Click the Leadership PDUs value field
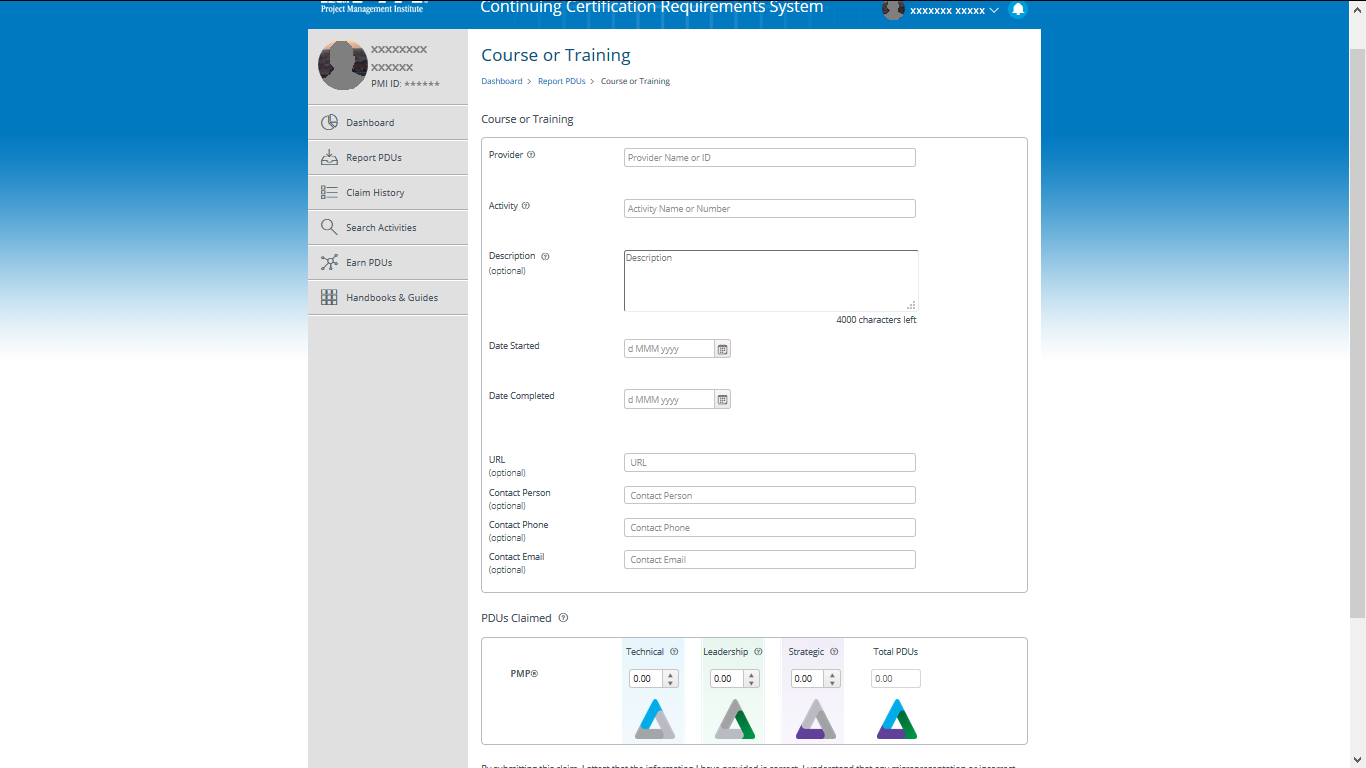Screen dimensions: 1366x768 [727, 678]
